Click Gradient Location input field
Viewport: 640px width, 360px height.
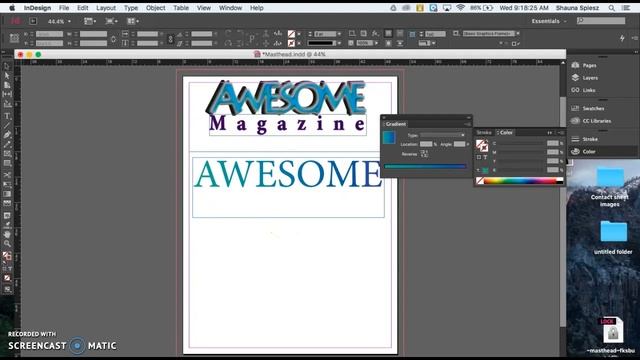coord(426,144)
